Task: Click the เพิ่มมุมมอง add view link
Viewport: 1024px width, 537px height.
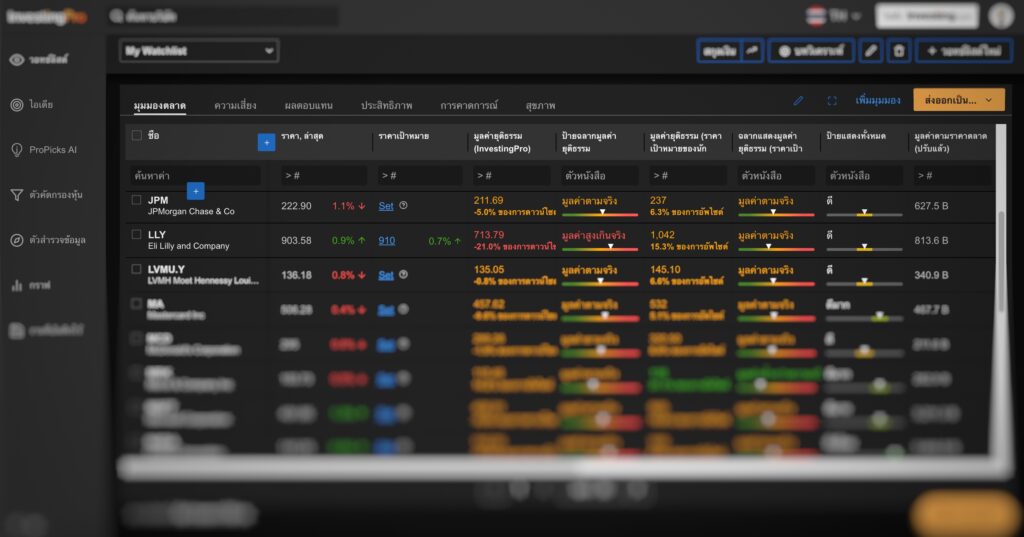Action: 878,101
